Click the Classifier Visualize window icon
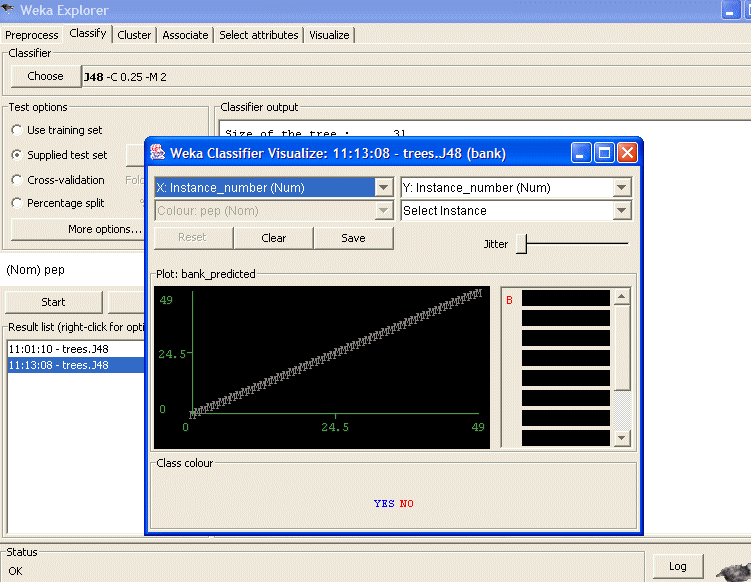Image resolution: width=751 pixels, height=582 pixels. coord(158,153)
